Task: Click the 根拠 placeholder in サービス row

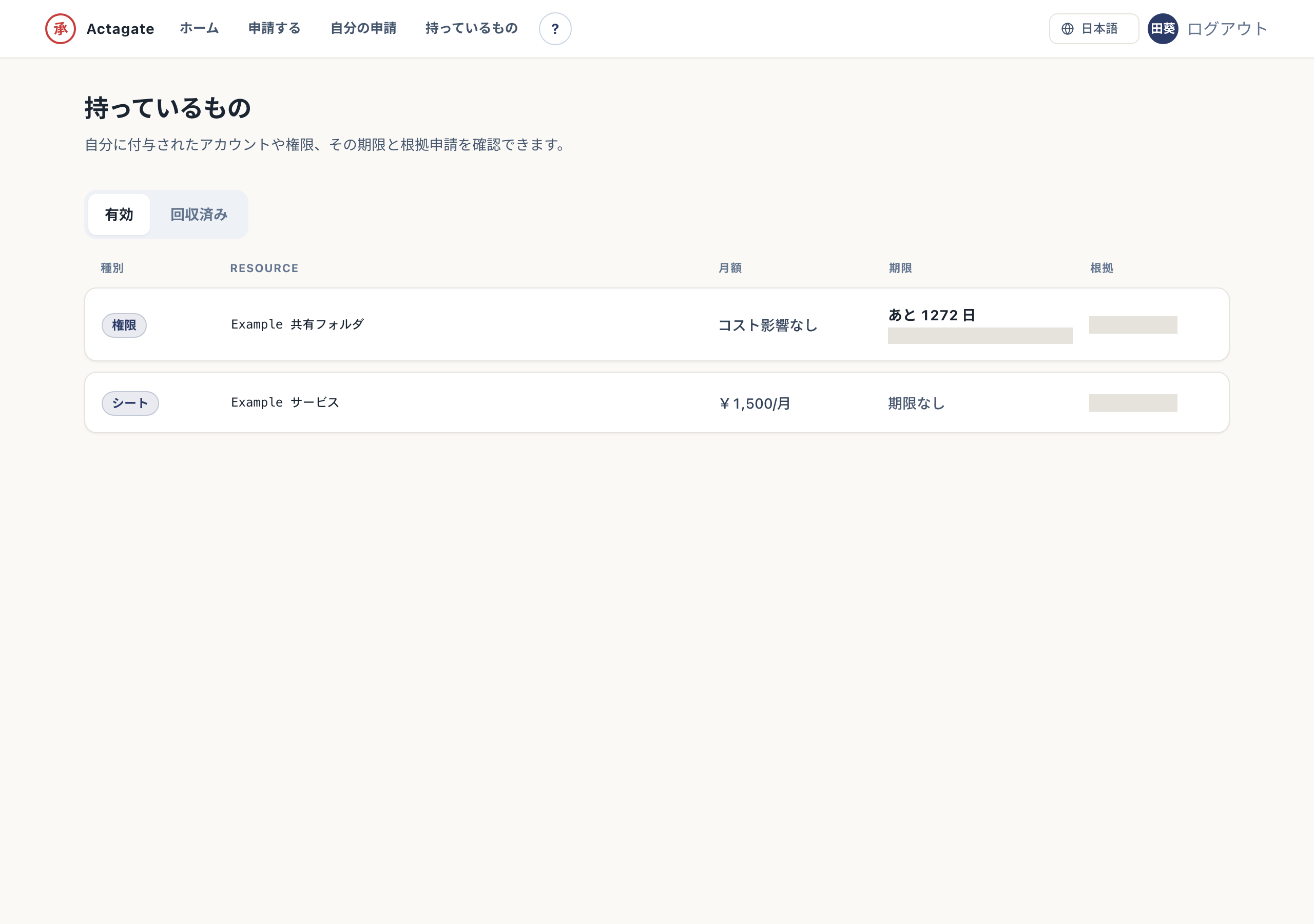Action: (x=1133, y=402)
